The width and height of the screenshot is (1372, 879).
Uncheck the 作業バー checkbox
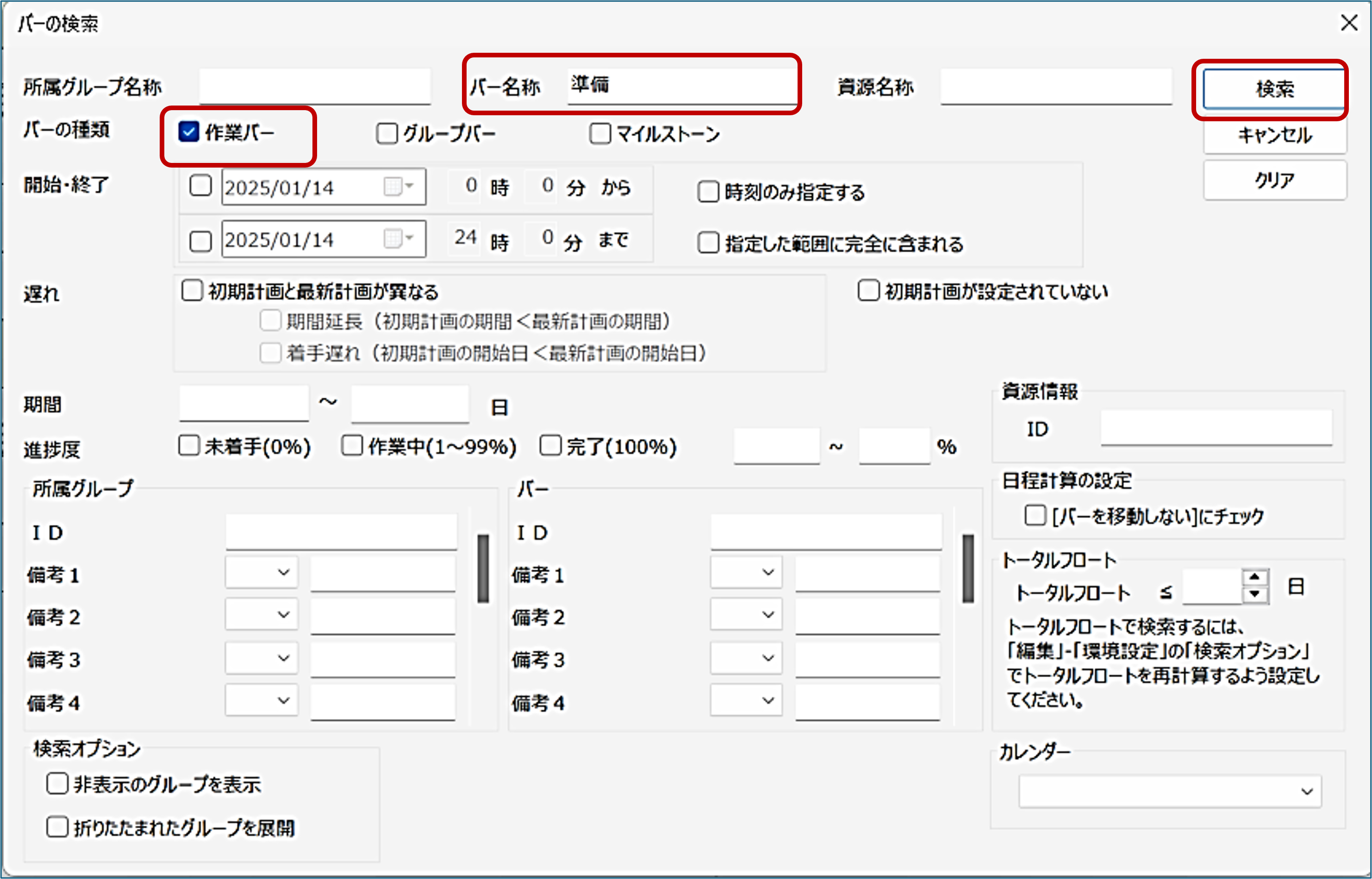click(189, 132)
